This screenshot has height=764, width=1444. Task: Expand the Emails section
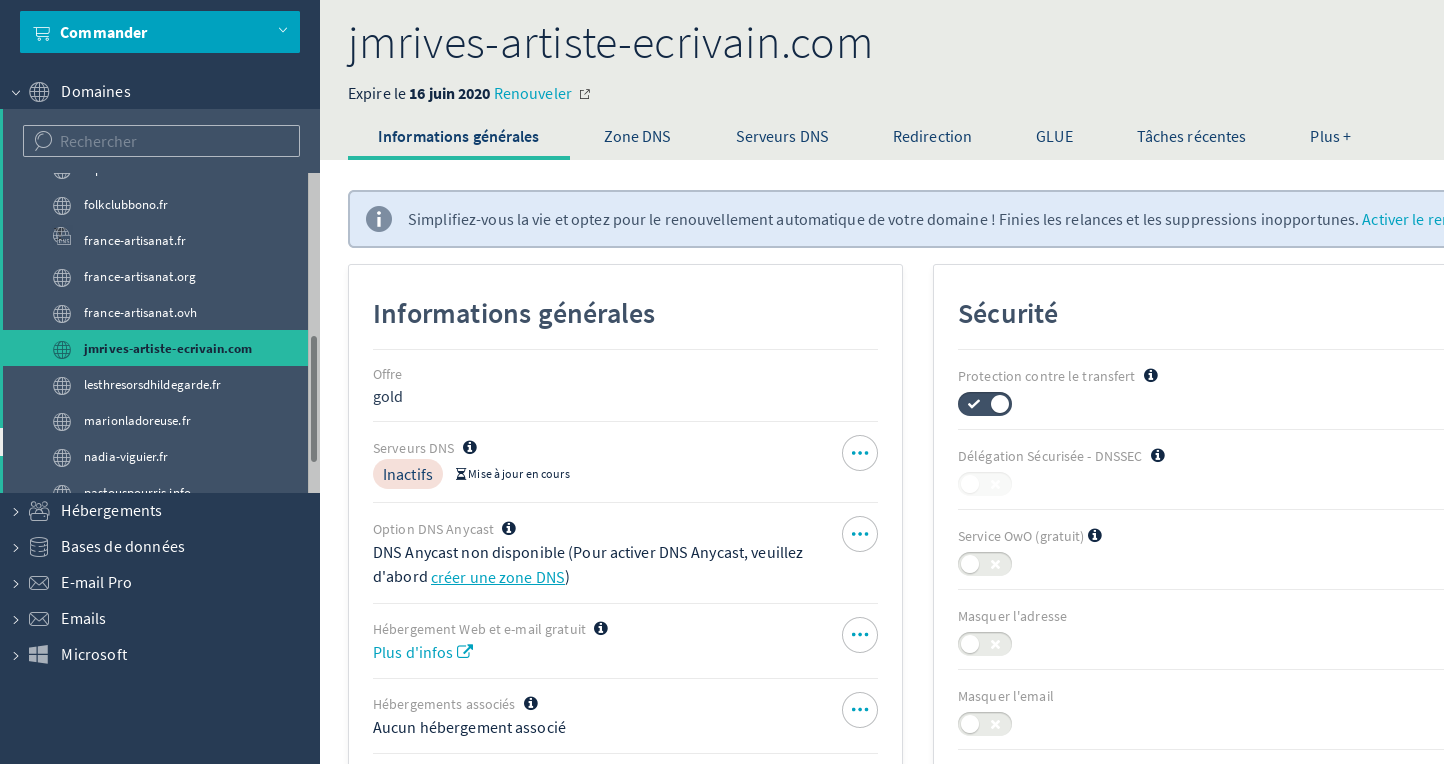pos(16,619)
